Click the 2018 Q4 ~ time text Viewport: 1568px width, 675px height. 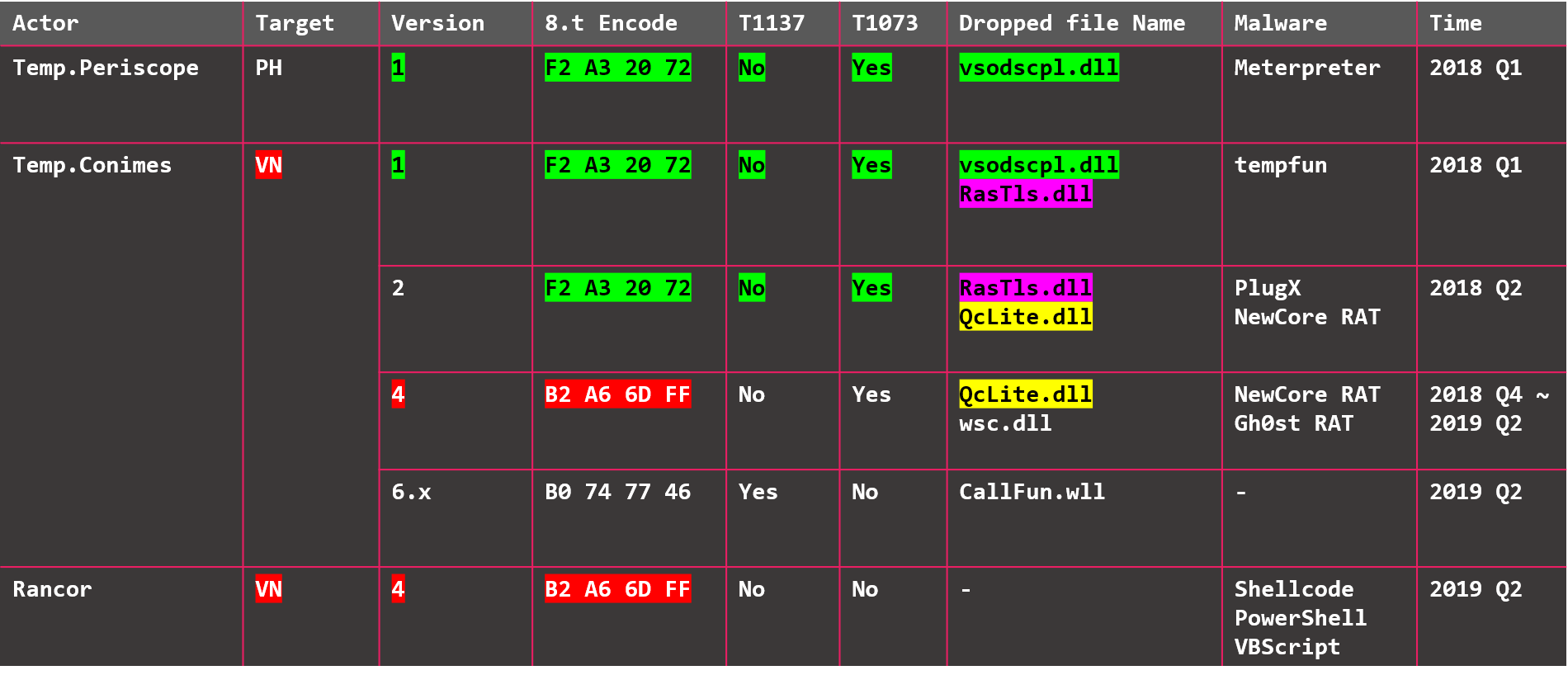[x=1489, y=394]
